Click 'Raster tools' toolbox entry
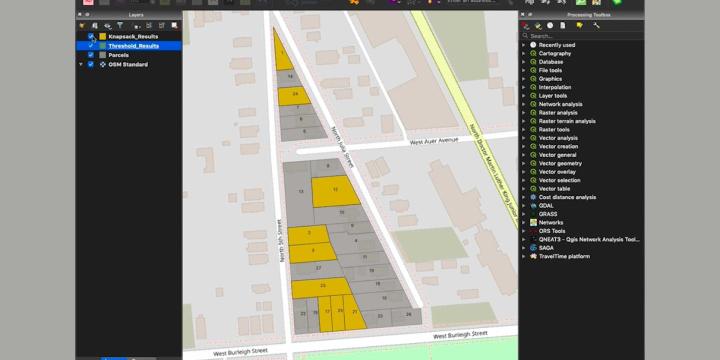720x360 pixels. click(x=554, y=129)
